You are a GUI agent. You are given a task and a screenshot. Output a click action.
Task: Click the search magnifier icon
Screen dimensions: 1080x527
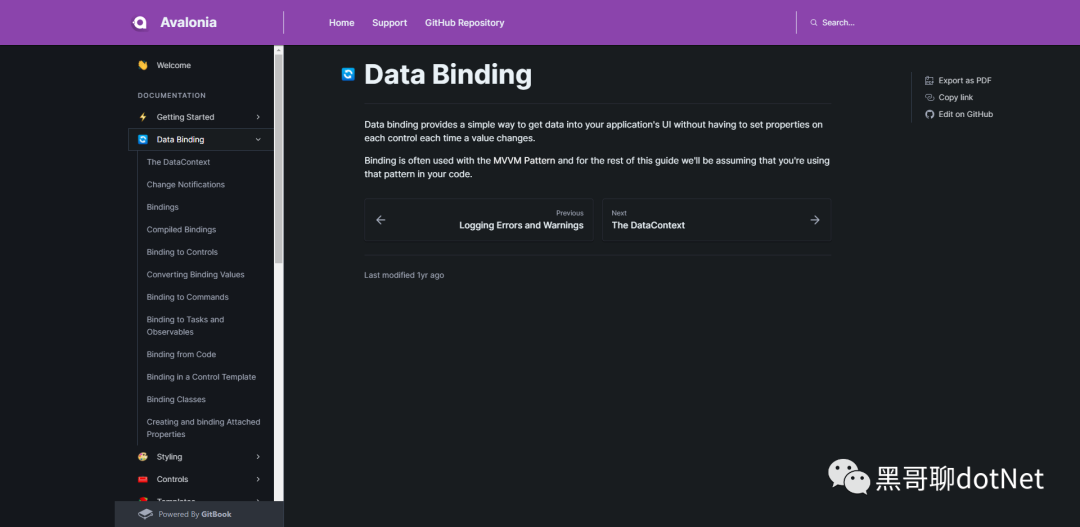(813, 23)
